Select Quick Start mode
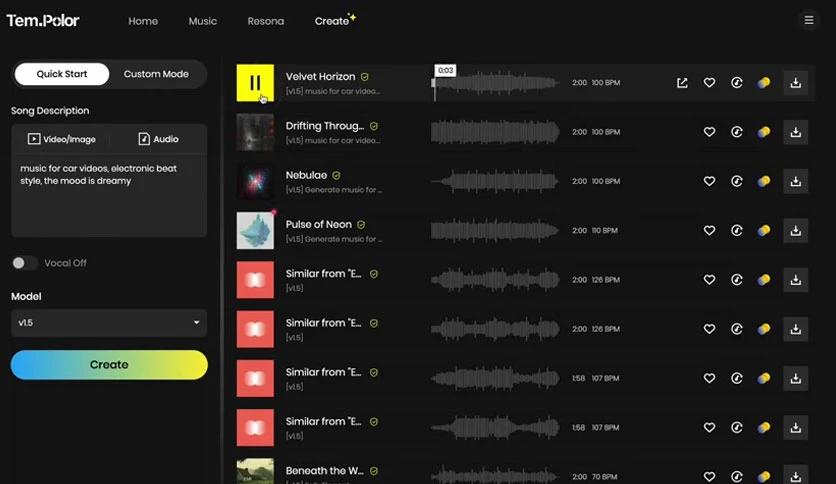 pyautogui.click(x=62, y=74)
